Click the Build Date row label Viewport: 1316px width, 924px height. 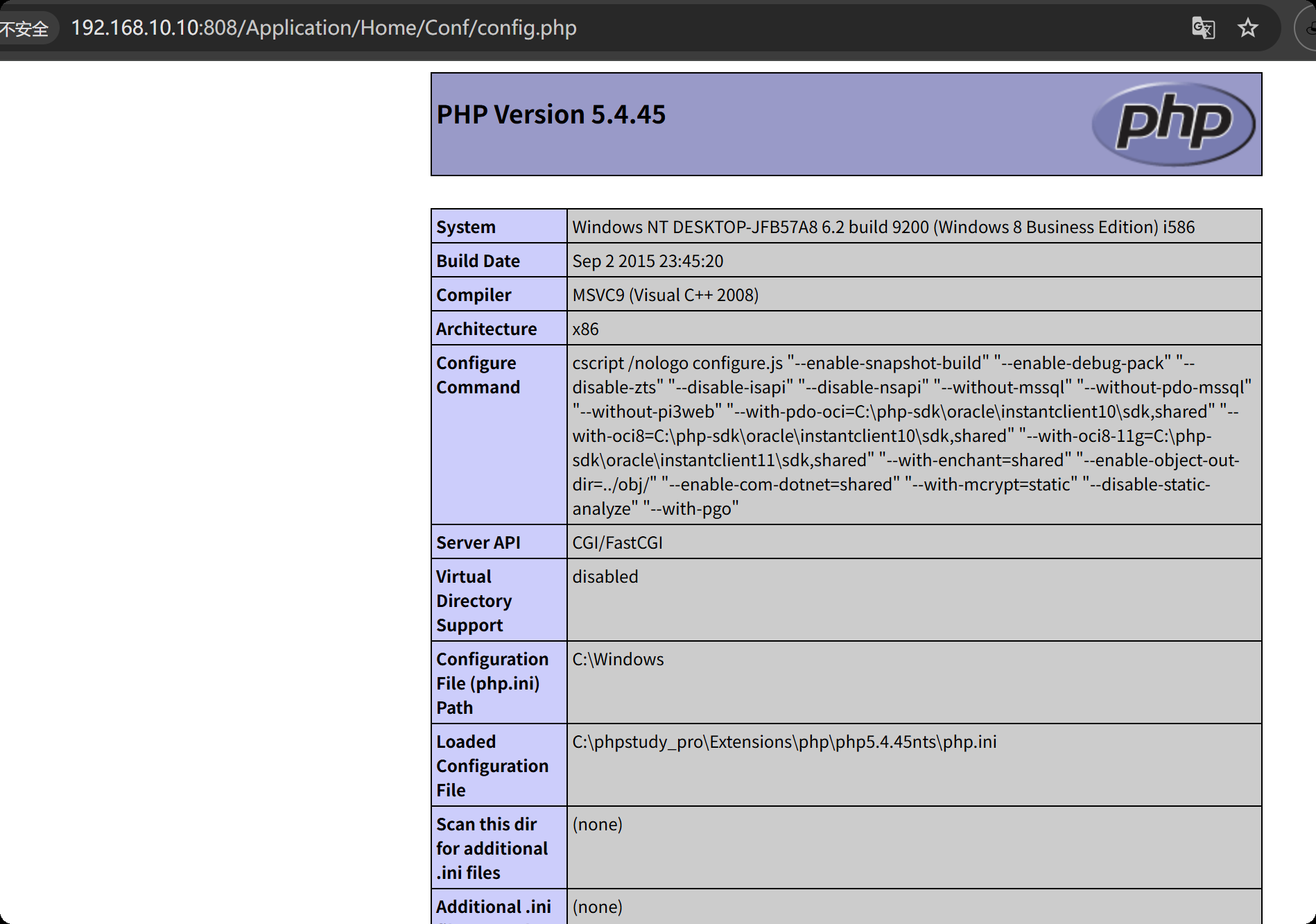click(478, 261)
